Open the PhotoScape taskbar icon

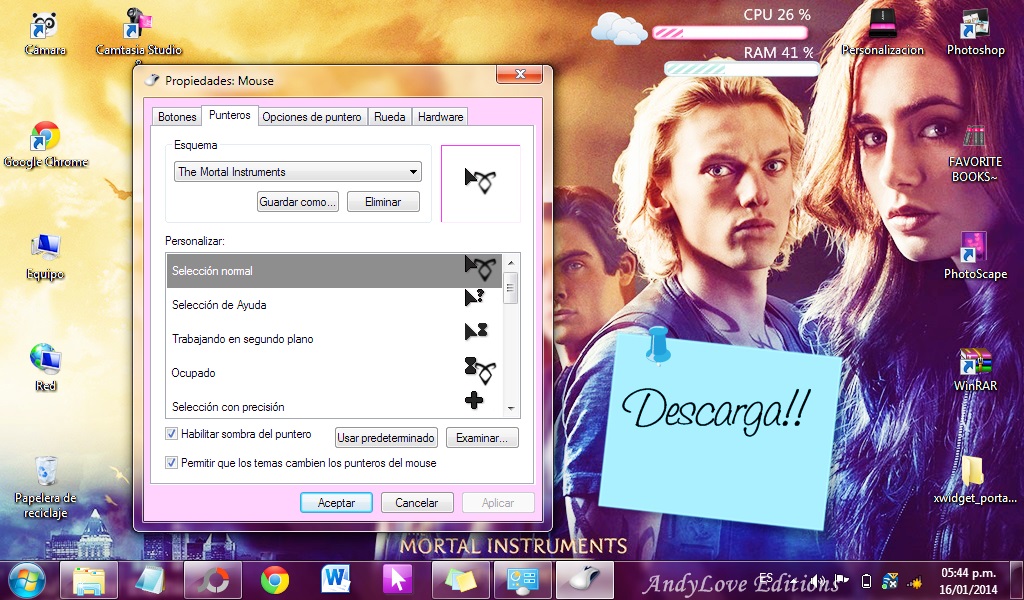pyautogui.click(x=213, y=580)
